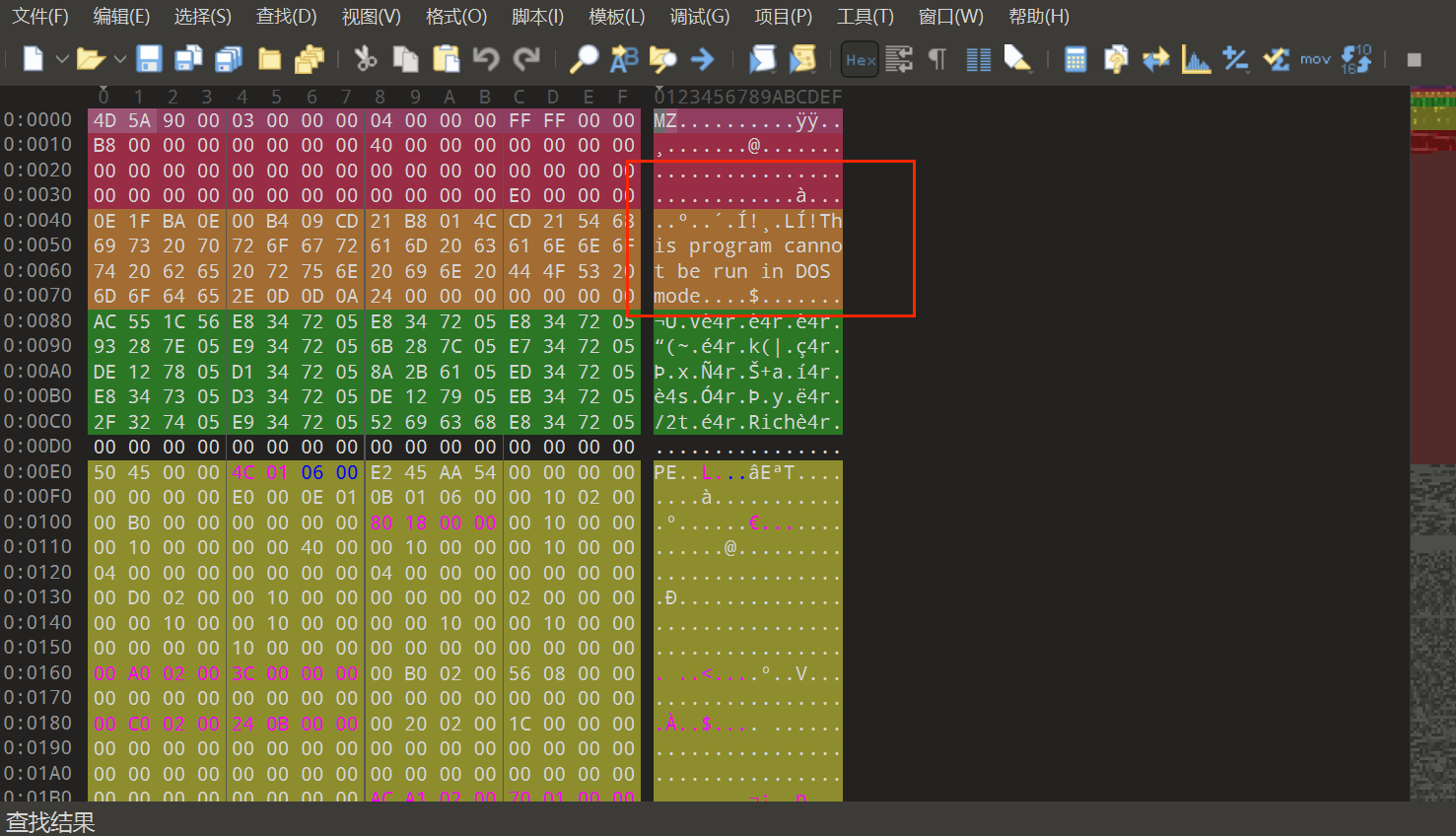Screen dimensions: 1456x836
Task: Open the 模板(L) menu
Action: click(616, 16)
